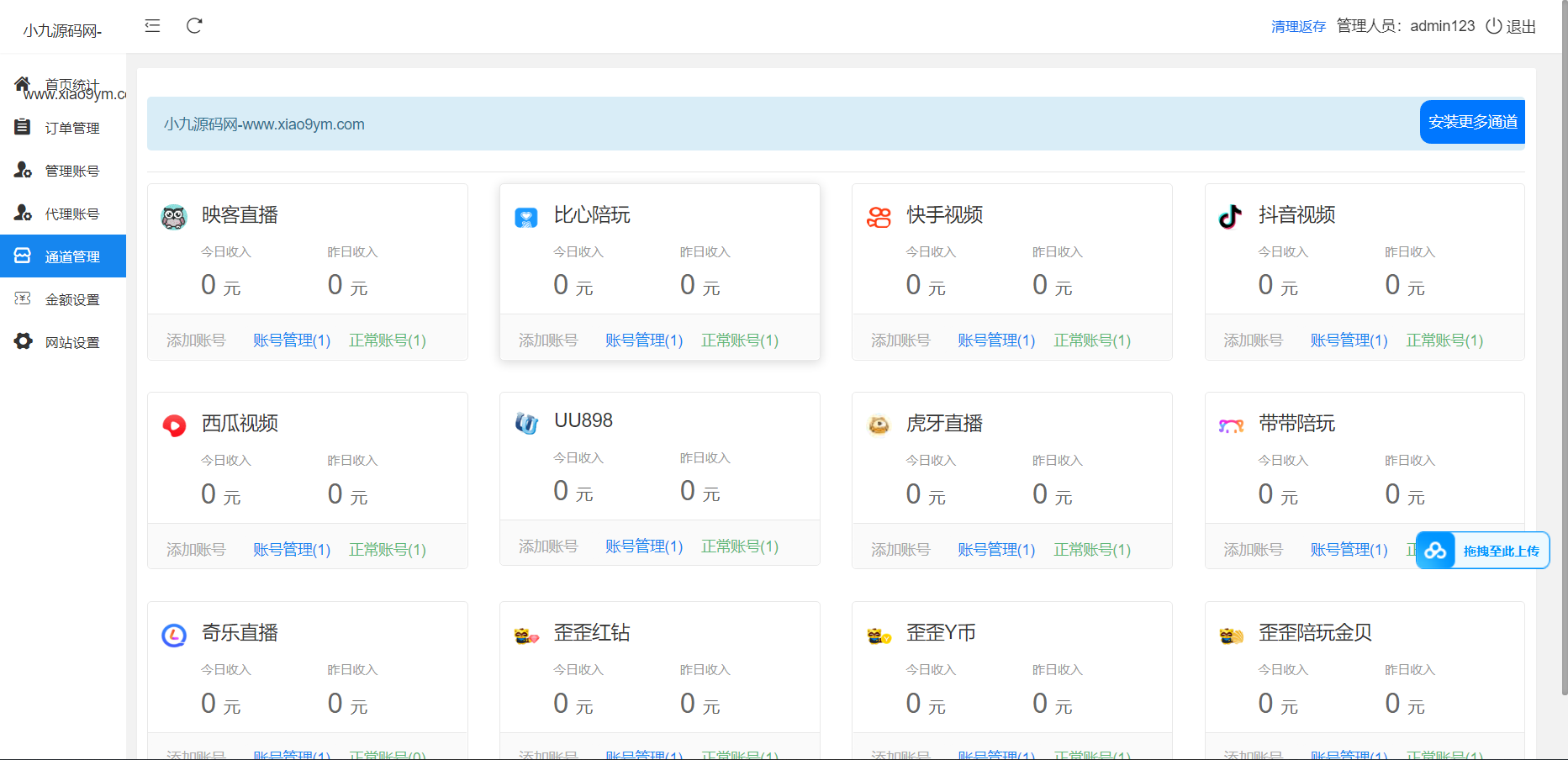Click the 小九源码网 banner text

[264, 124]
